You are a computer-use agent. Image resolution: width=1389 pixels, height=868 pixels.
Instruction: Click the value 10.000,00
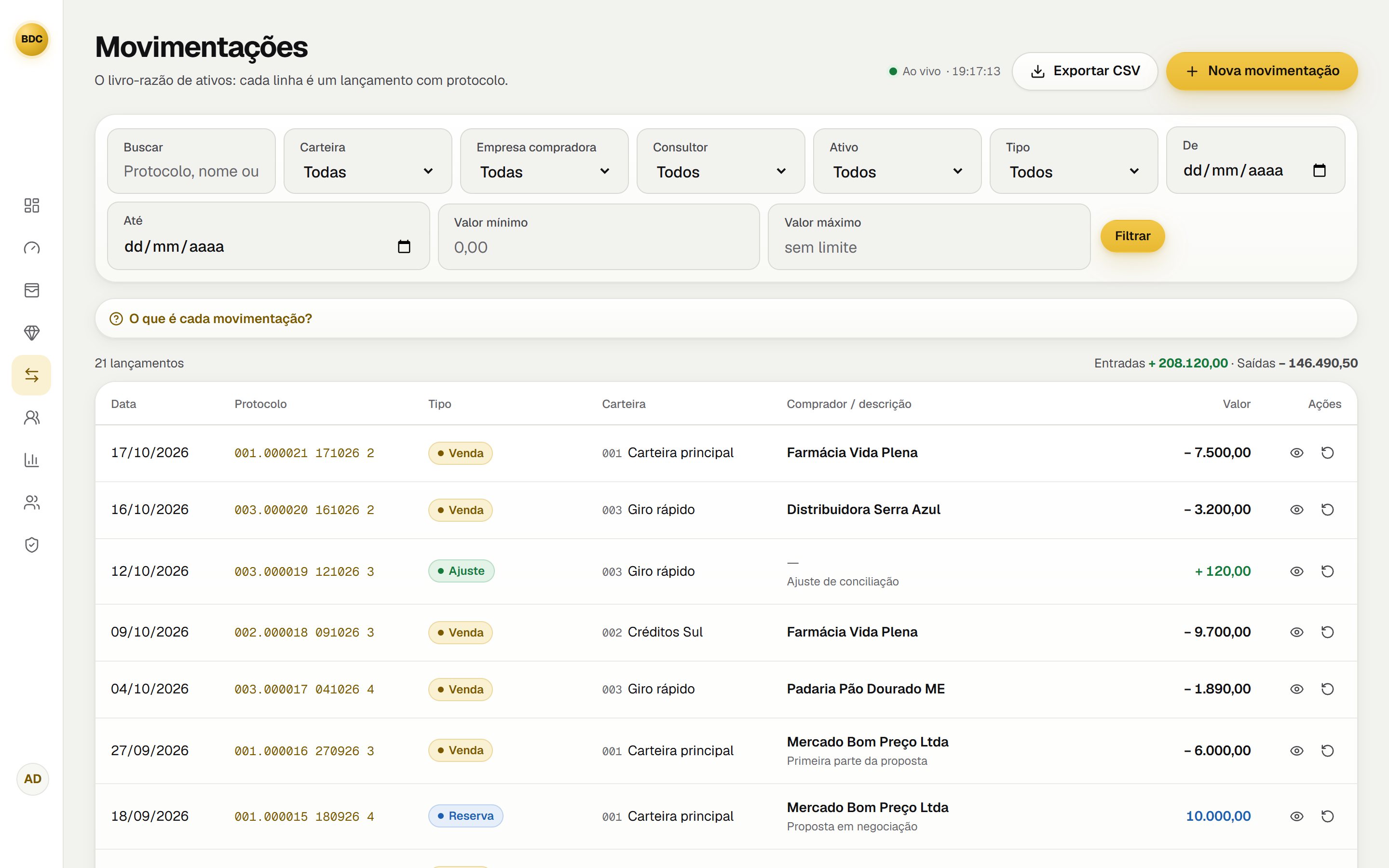pos(1218,816)
